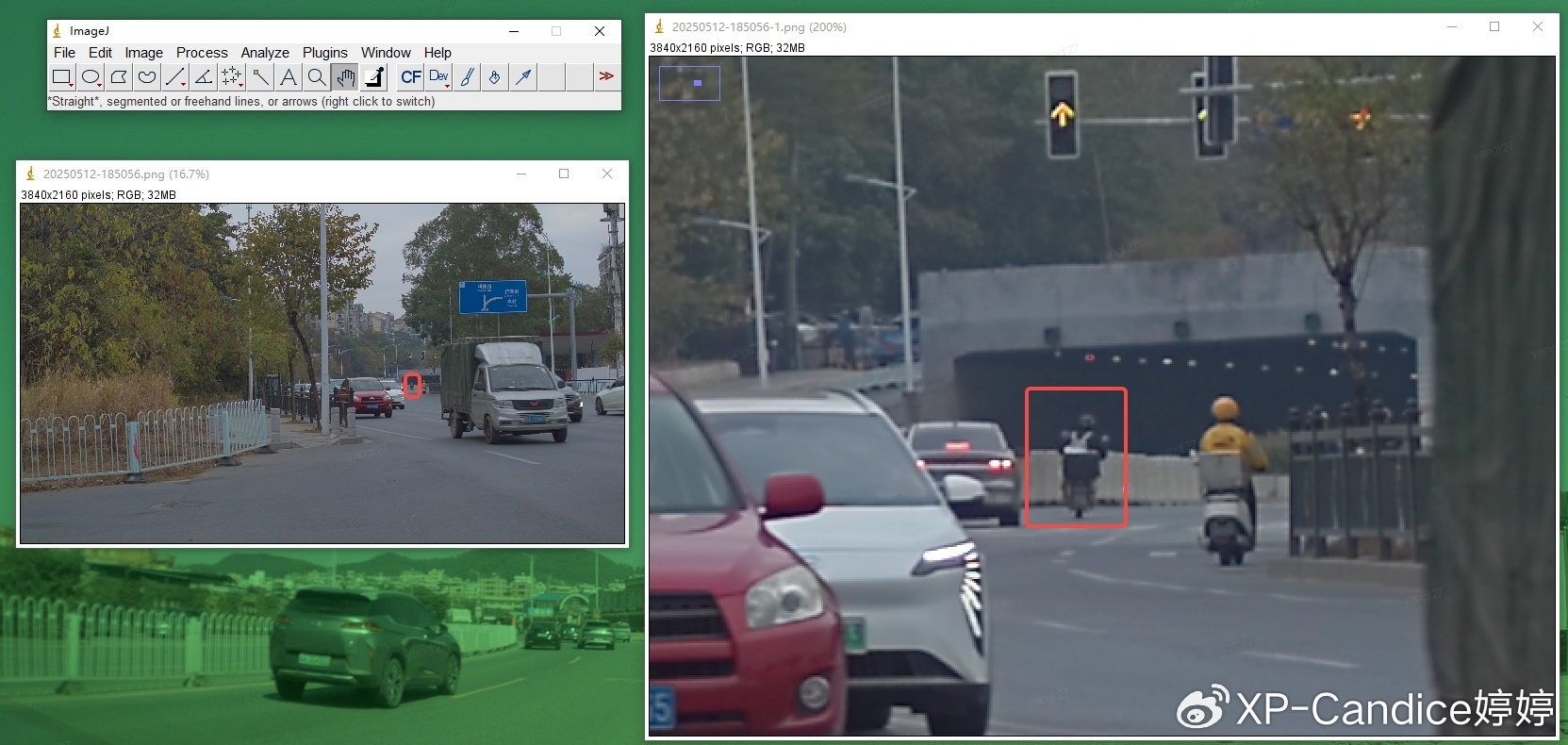The image size is (1568, 745).
Task: Maximize the 200% image window
Action: coord(1494,26)
